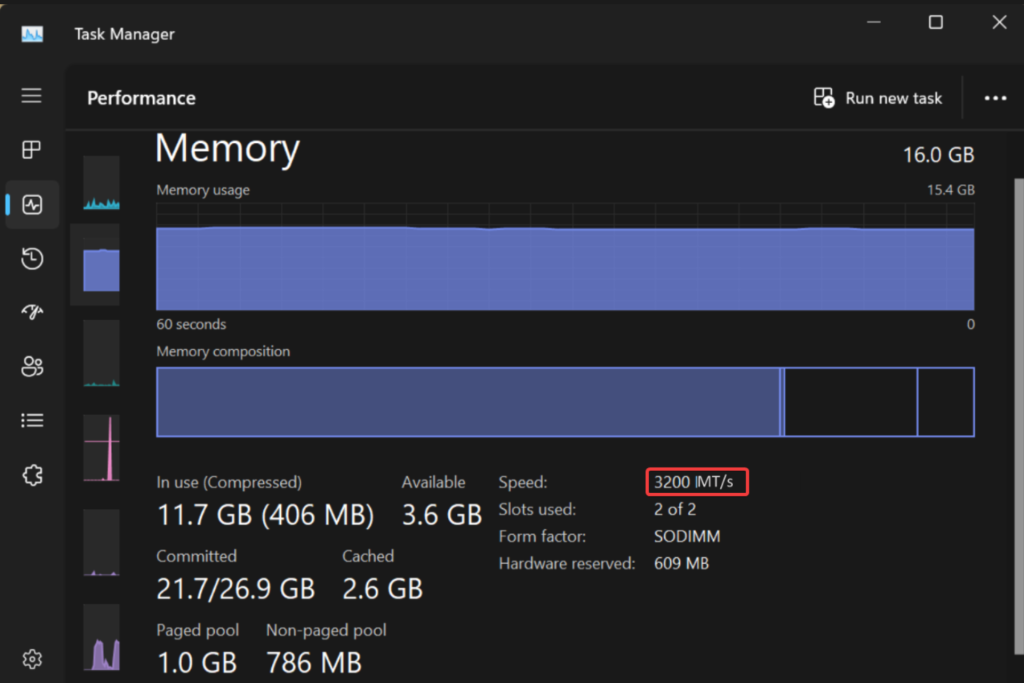Open the Startup apps page icon
Screen dimensions: 1024x683
(32, 312)
